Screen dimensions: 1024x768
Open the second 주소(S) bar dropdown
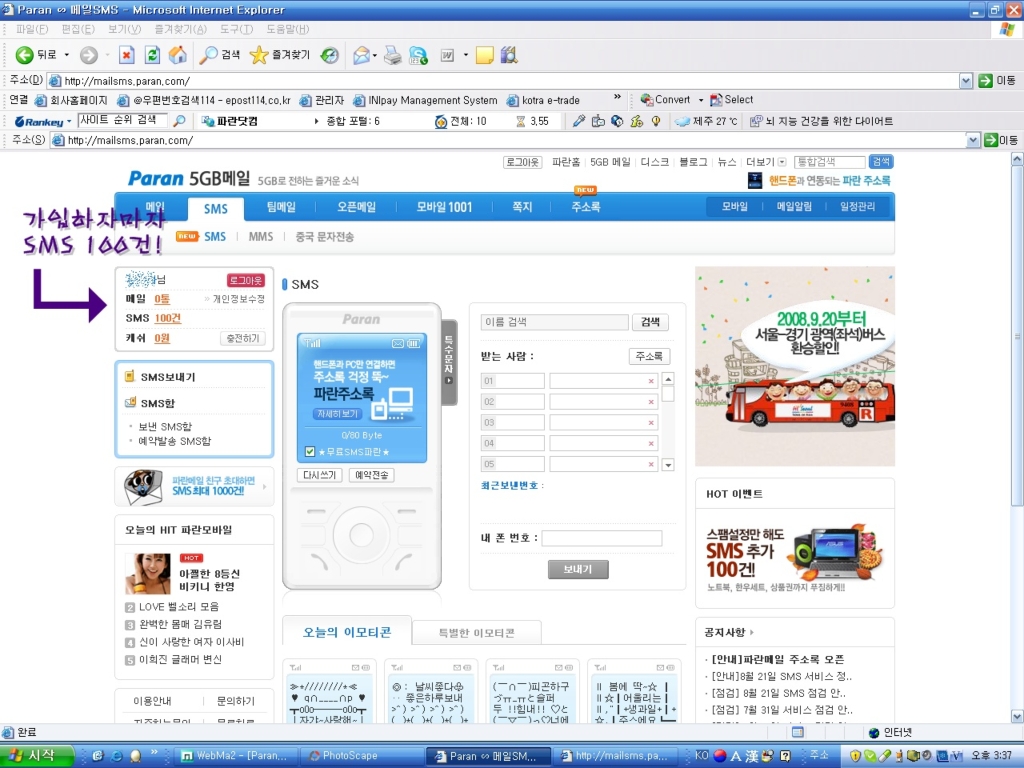[973, 140]
